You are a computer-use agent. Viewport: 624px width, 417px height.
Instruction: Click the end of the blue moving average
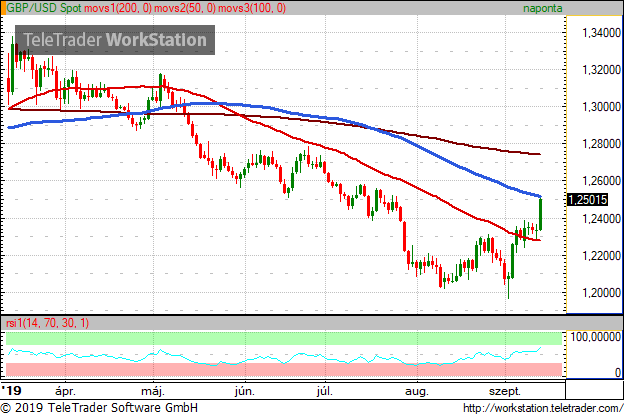tap(540, 196)
